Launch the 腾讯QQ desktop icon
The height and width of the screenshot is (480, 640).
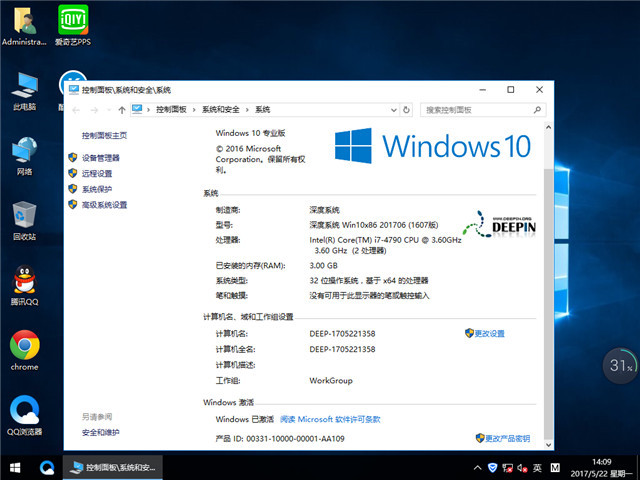[x=24, y=286]
